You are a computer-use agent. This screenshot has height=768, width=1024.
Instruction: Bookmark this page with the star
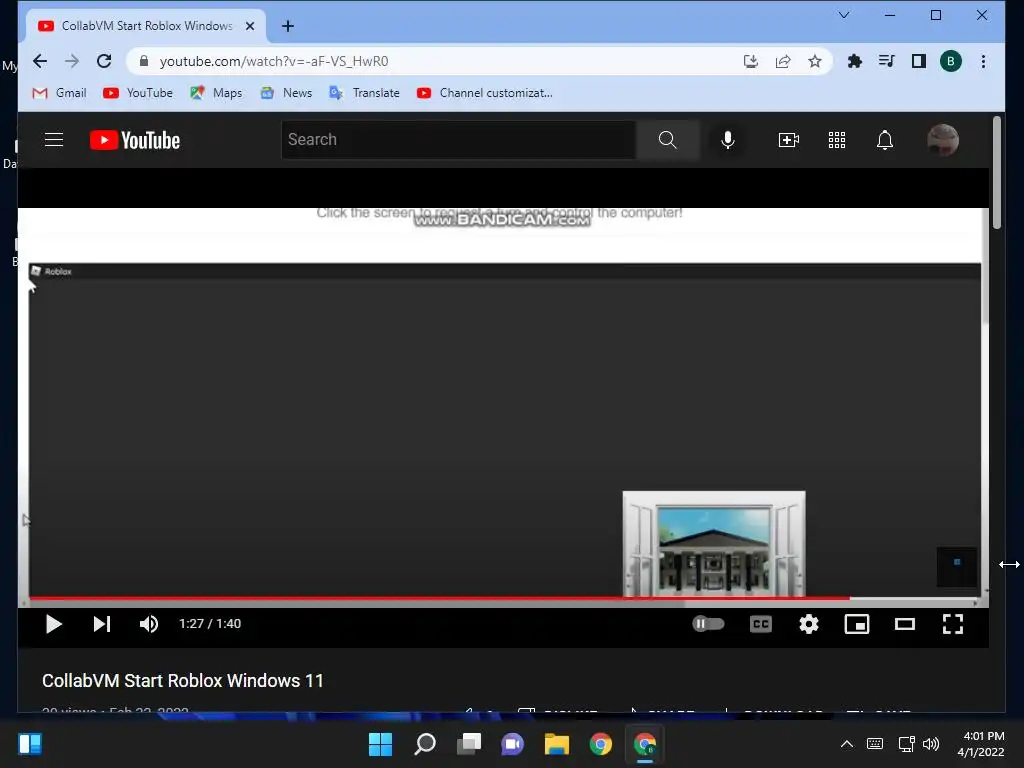click(x=814, y=61)
